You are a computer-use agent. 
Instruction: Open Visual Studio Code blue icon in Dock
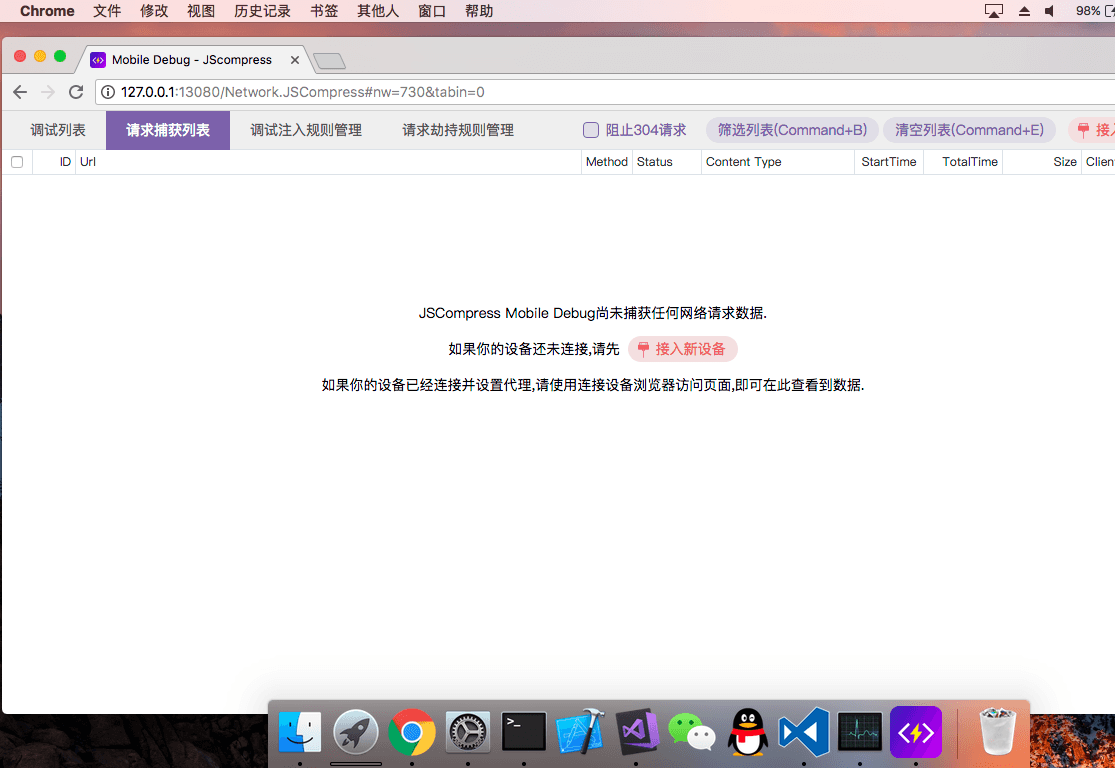(x=804, y=732)
